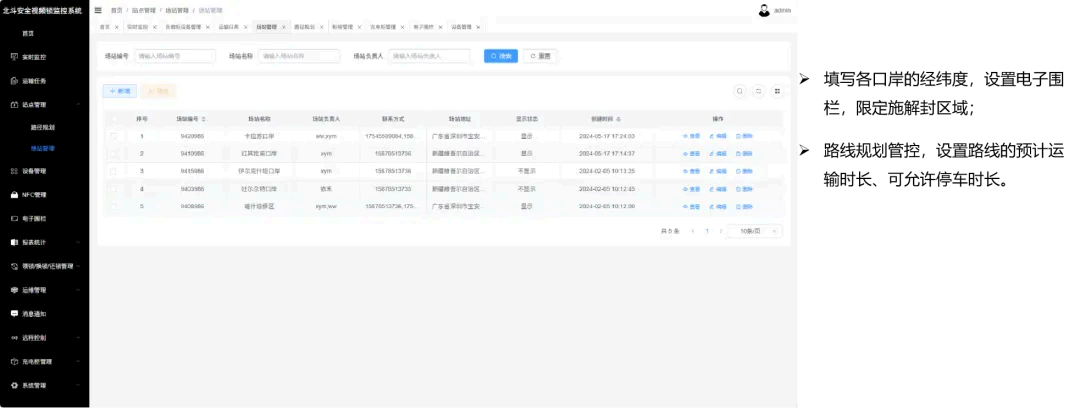View the row for station 9420986

691,136
